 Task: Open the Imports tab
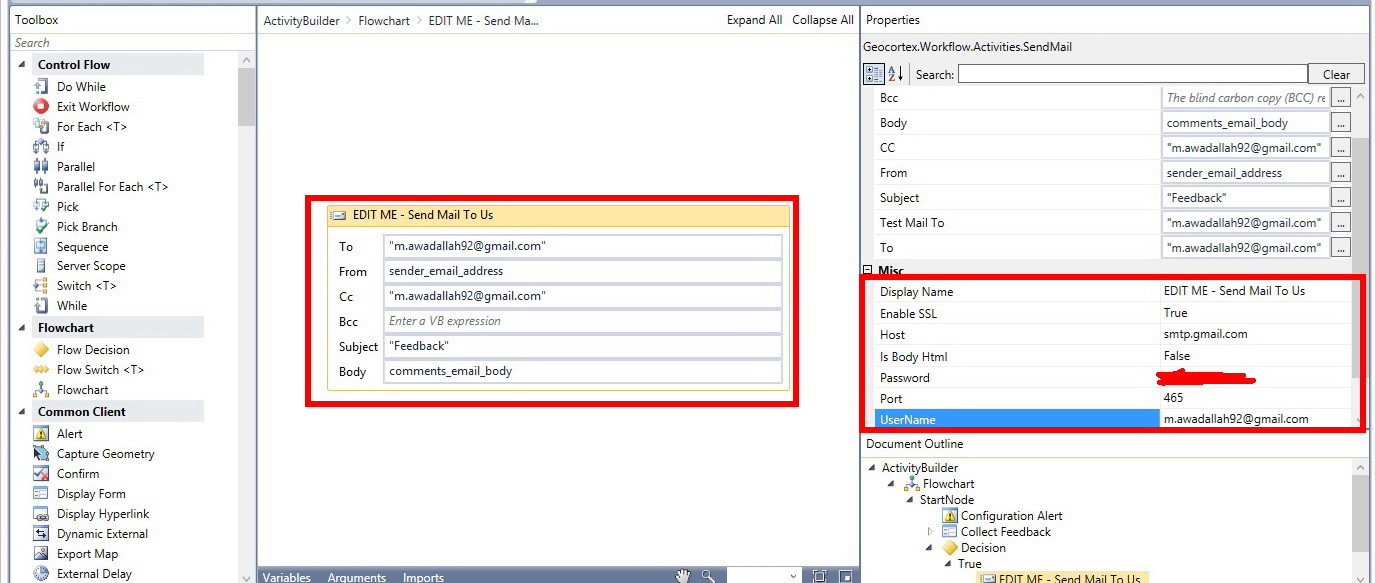423,577
